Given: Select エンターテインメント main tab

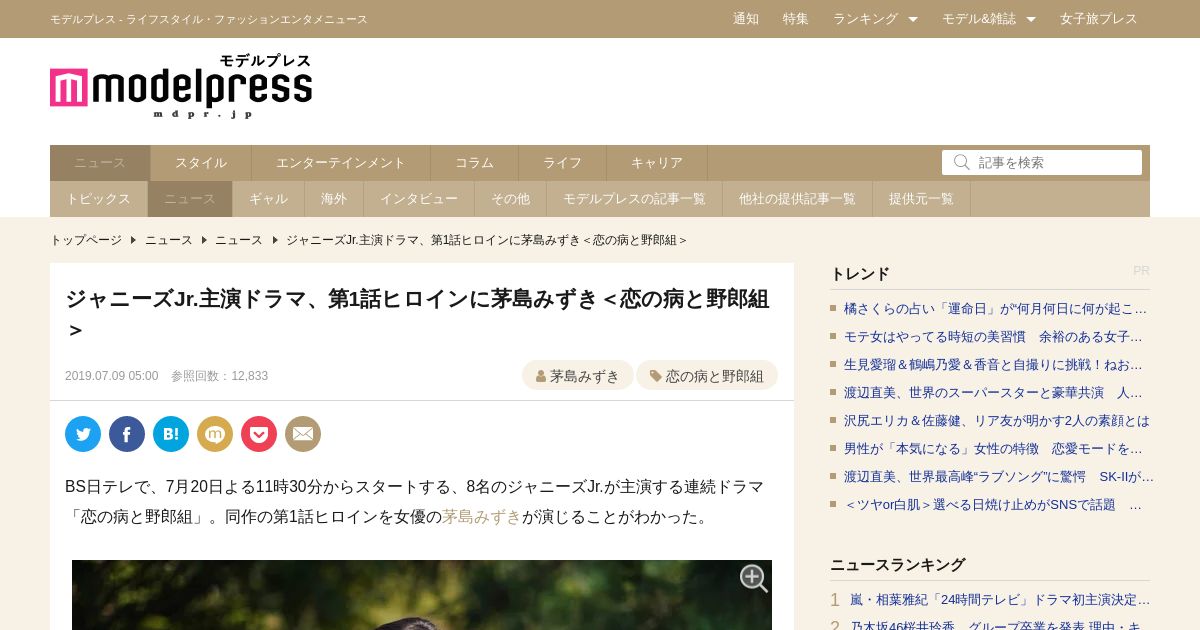Looking at the screenshot, I should click(x=341, y=163).
